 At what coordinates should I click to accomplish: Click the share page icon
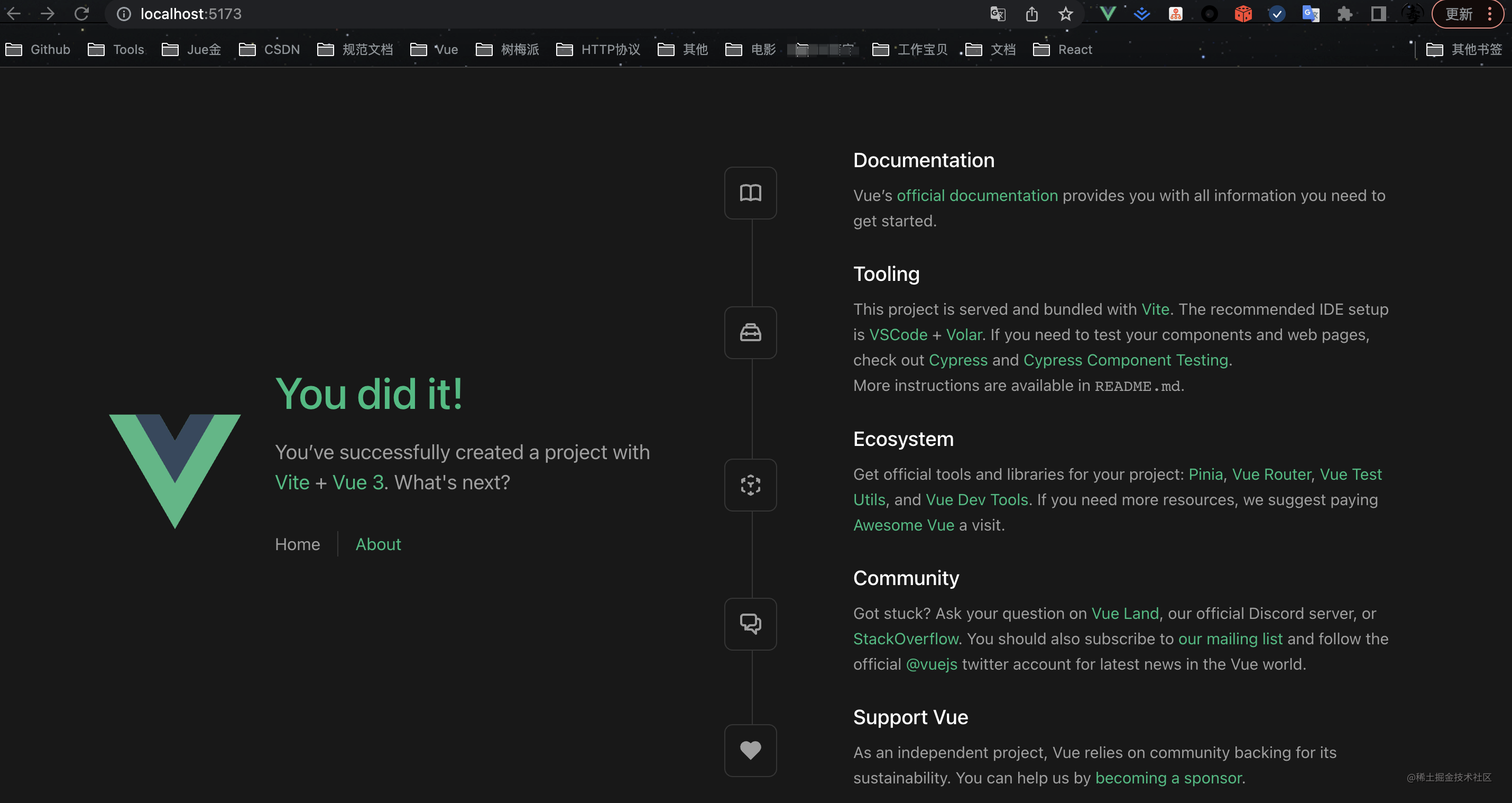point(1032,14)
